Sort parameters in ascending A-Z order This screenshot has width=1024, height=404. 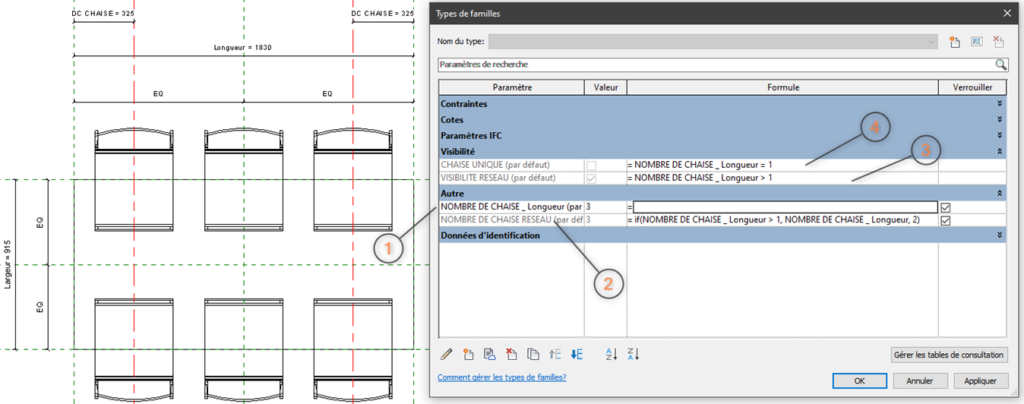click(x=611, y=353)
